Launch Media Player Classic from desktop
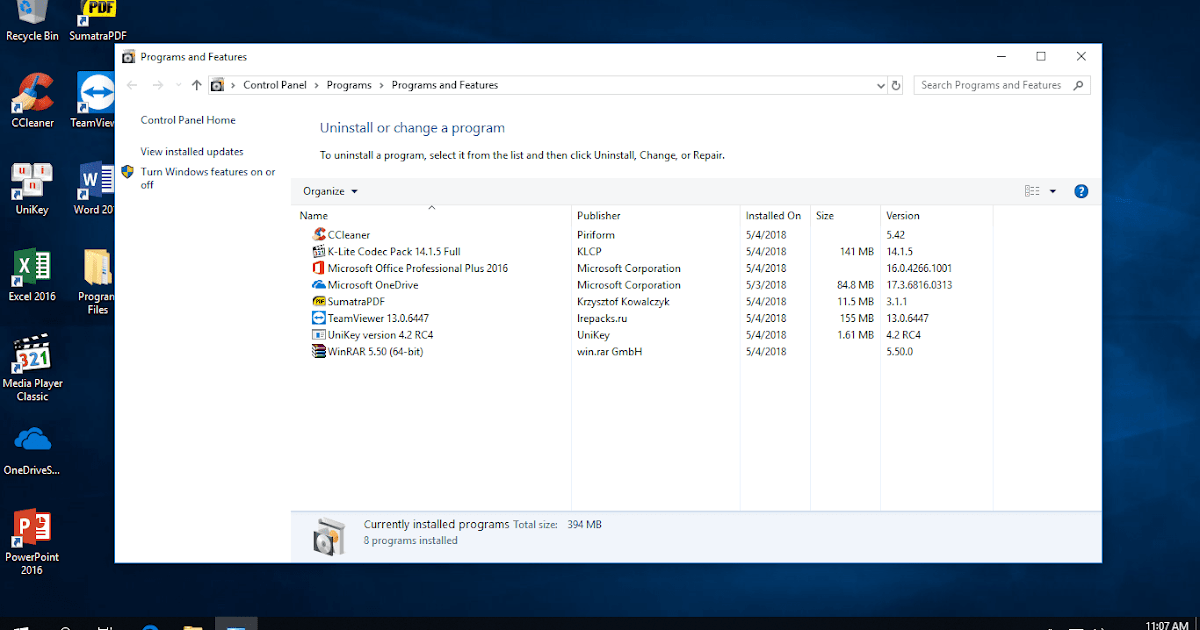 click(x=32, y=367)
